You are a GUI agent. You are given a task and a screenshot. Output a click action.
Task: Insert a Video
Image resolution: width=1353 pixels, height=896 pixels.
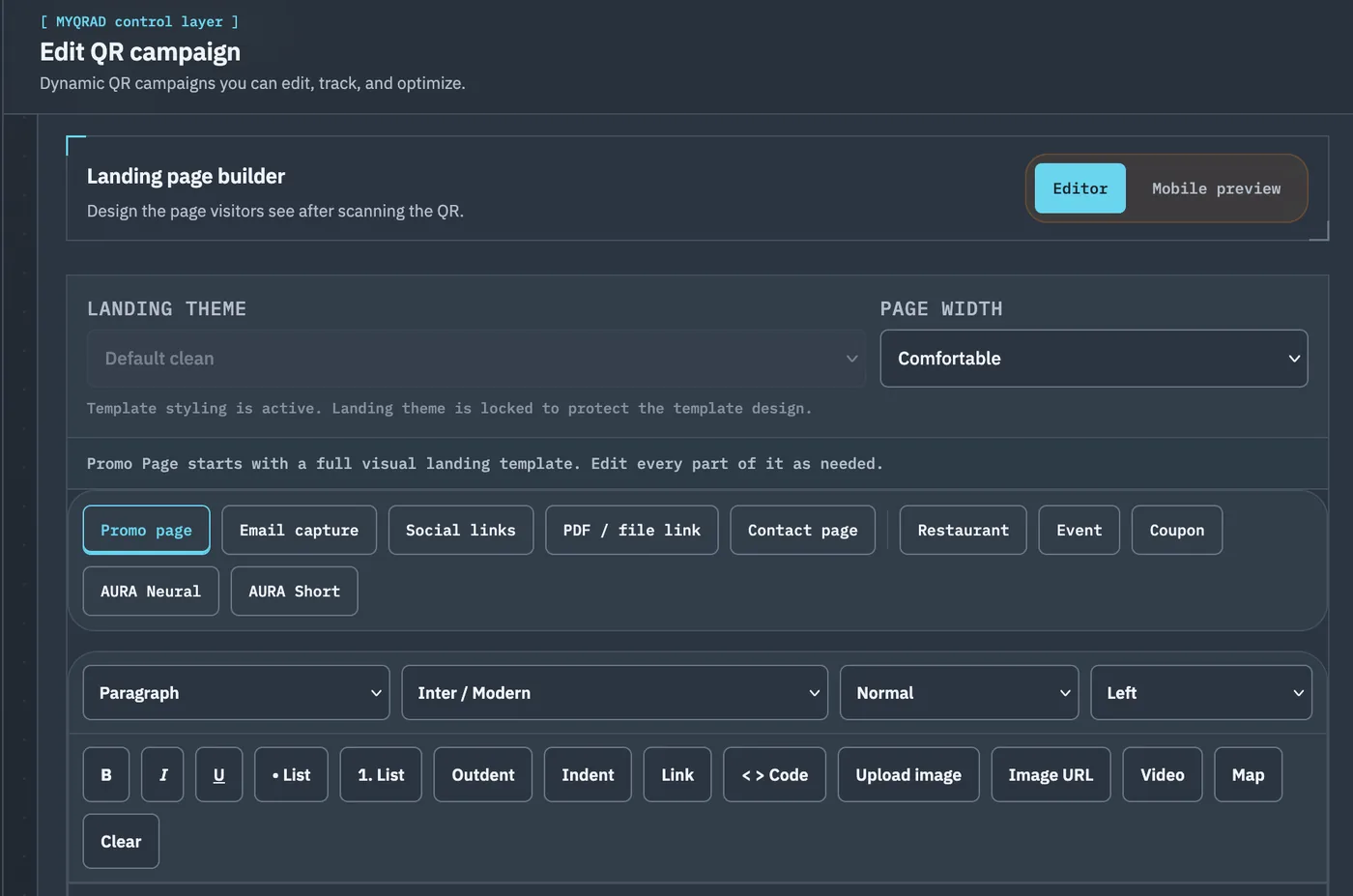pyautogui.click(x=1163, y=774)
